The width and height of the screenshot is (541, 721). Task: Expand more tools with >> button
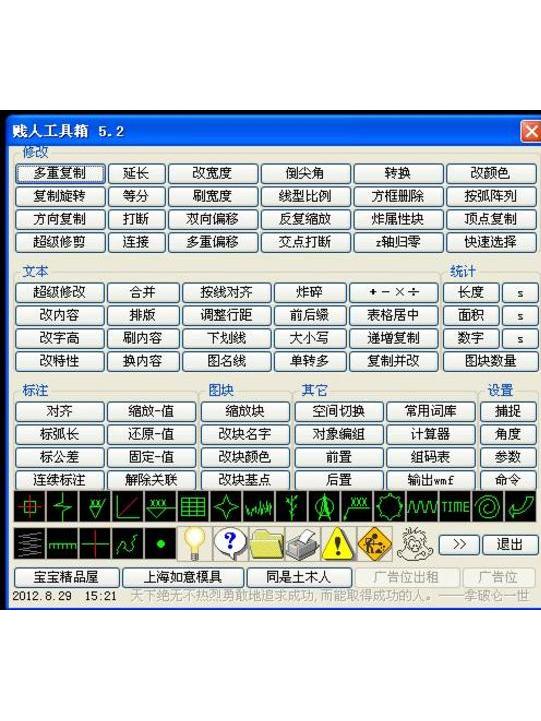tap(459, 544)
